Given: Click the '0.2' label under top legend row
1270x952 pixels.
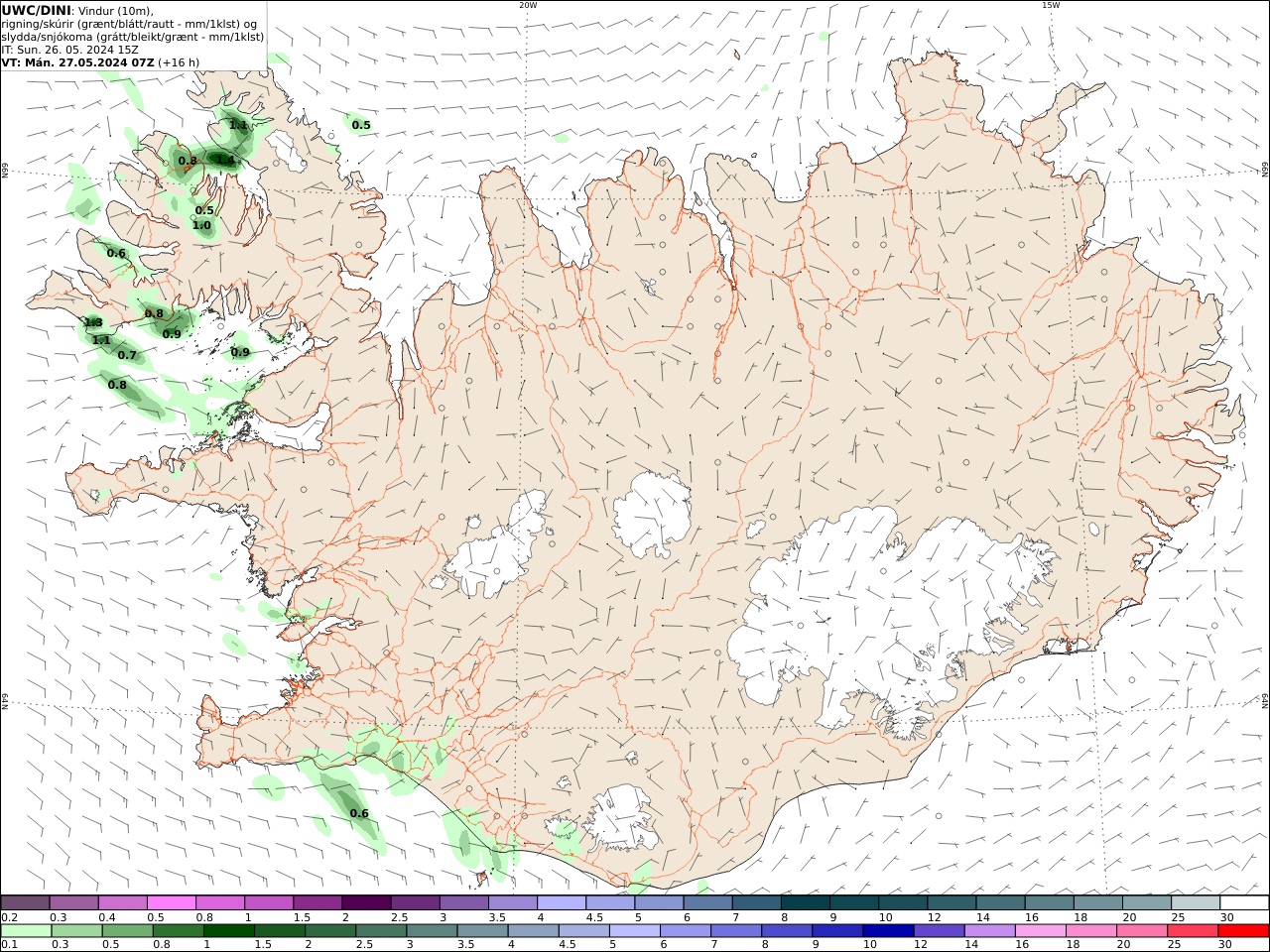Looking at the screenshot, I should 10,917.
